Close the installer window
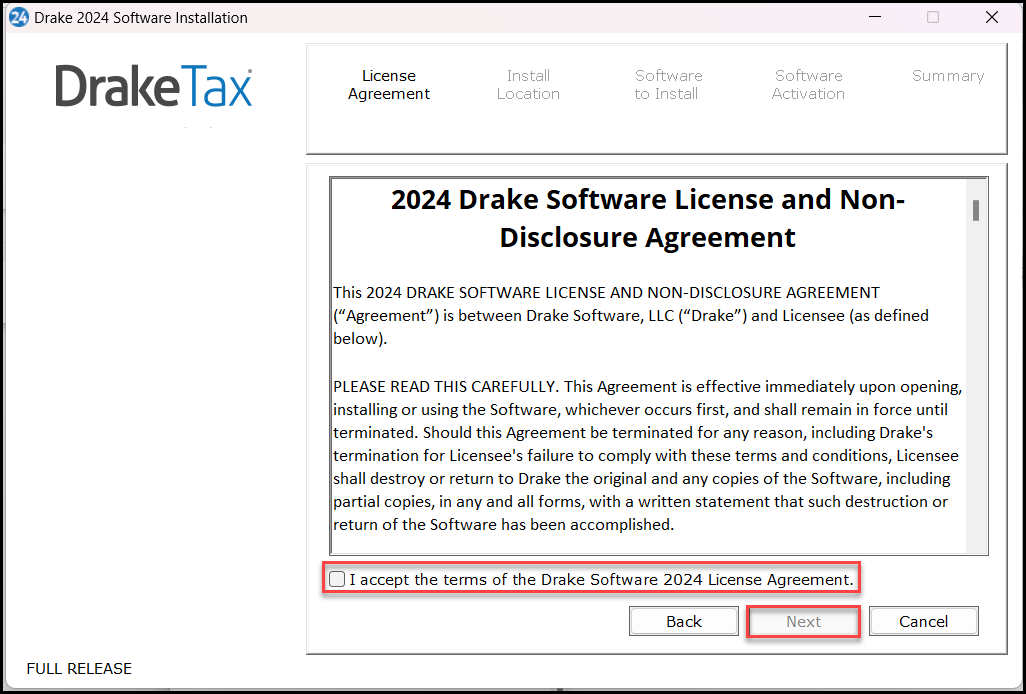Image resolution: width=1026 pixels, height=694 pixels. click(x=992, y=18)
